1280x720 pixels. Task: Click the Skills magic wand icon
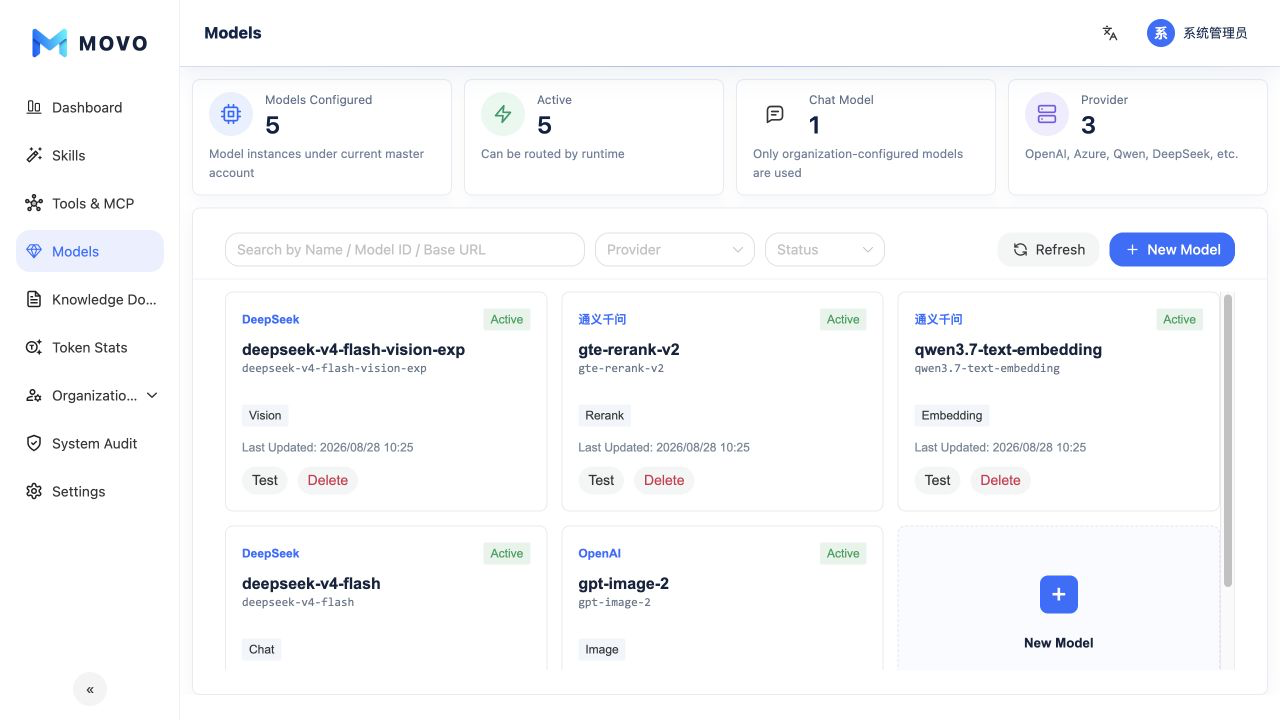34,155
